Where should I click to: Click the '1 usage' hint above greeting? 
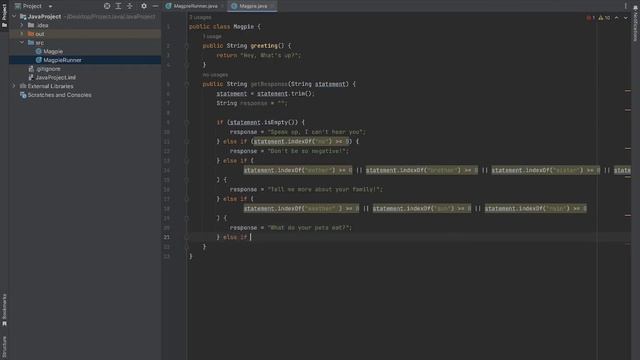click(x=212, y=36)
